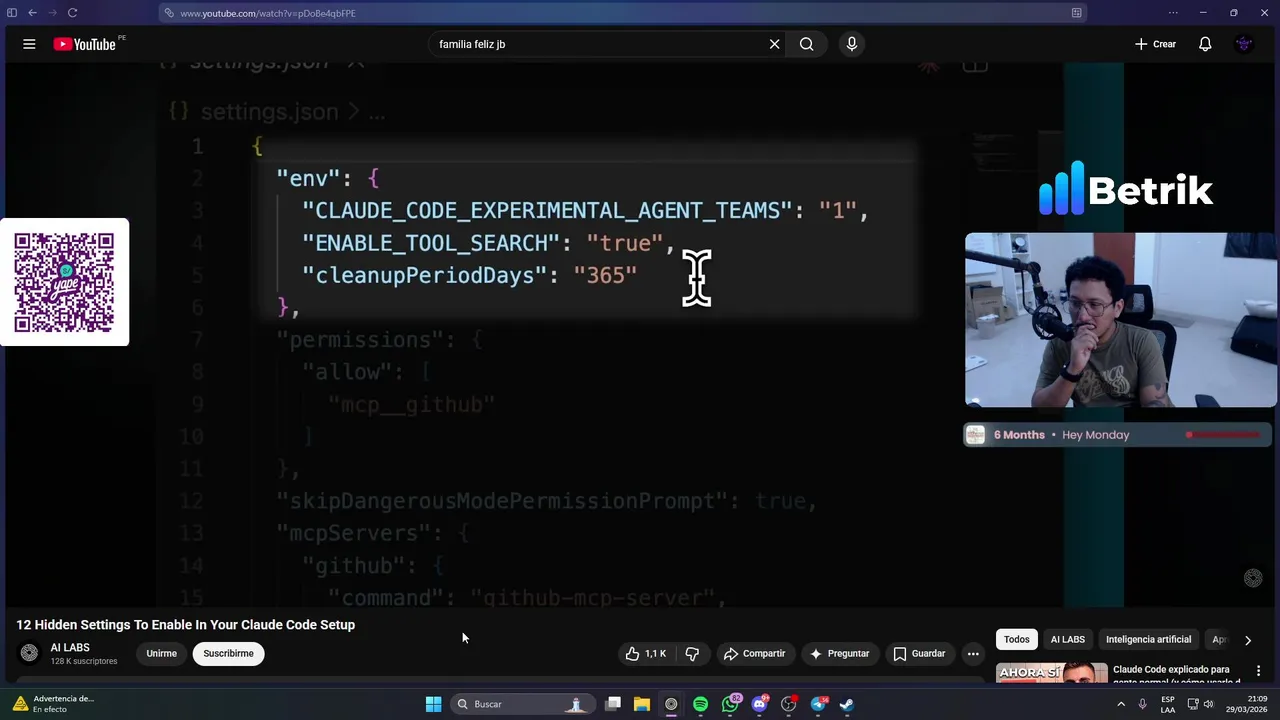Click the system tray microphone icon
The height and width of the screenshot is (720, 1280).
tap(1142, 704)
